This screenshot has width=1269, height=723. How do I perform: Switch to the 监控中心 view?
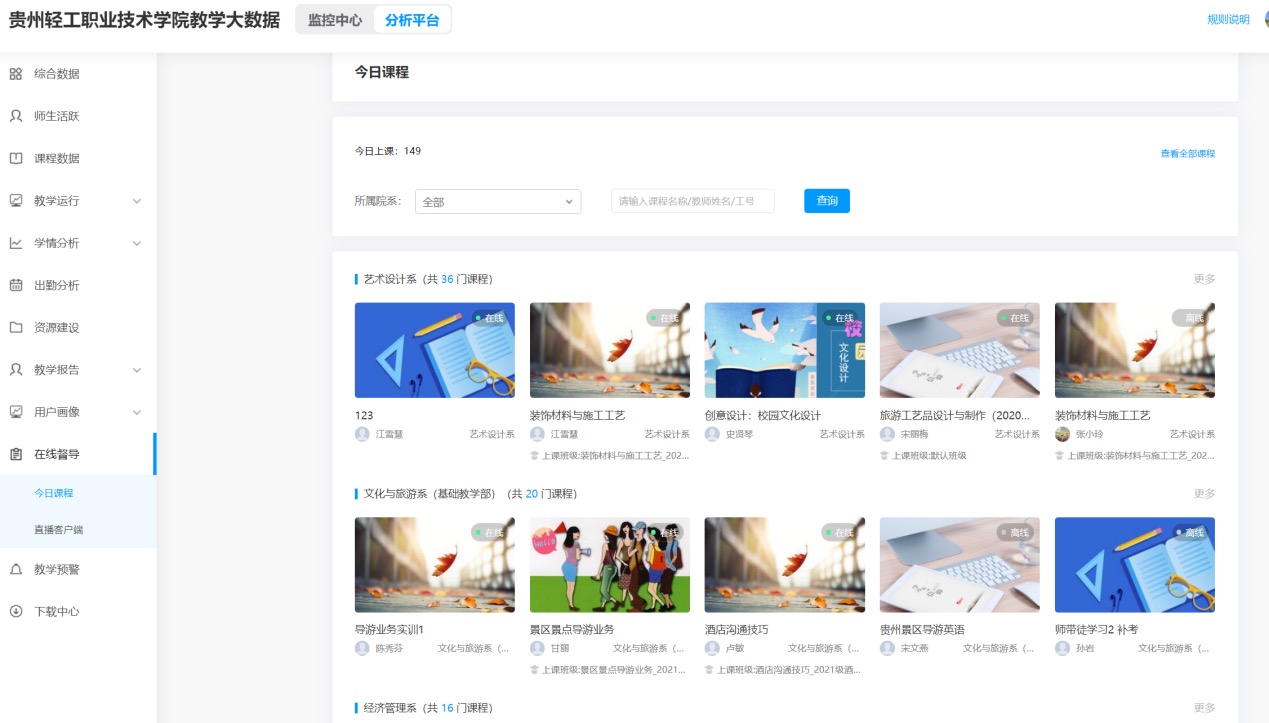coord(335,20)
